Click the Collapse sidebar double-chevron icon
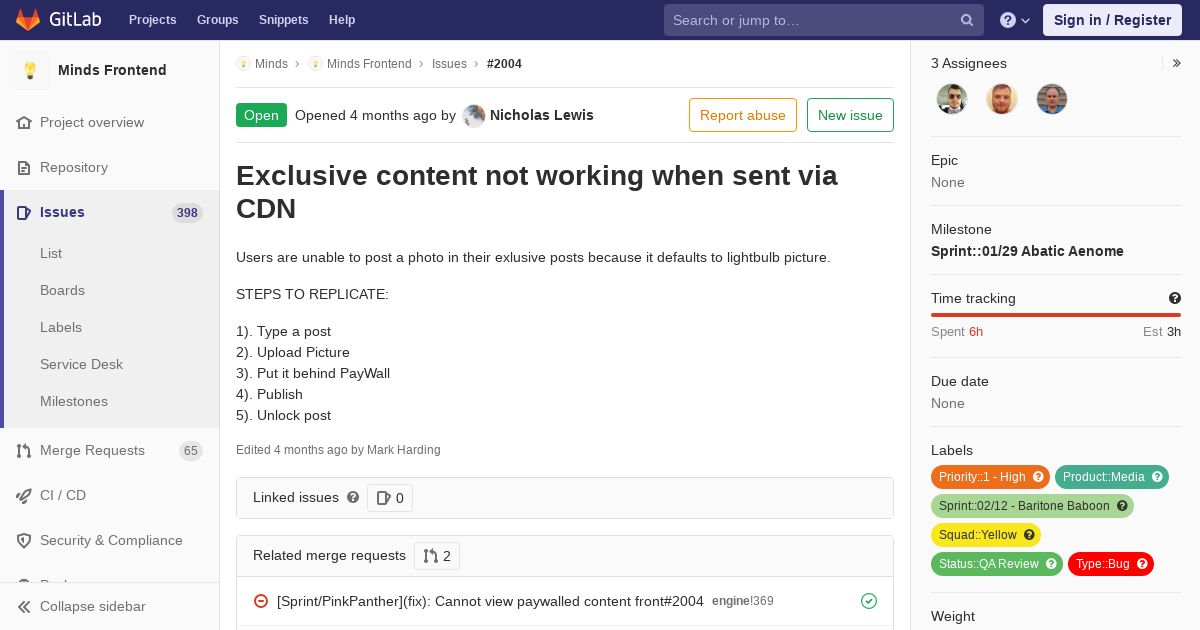This screenshot has height=630, width=1200. point(24,607)
